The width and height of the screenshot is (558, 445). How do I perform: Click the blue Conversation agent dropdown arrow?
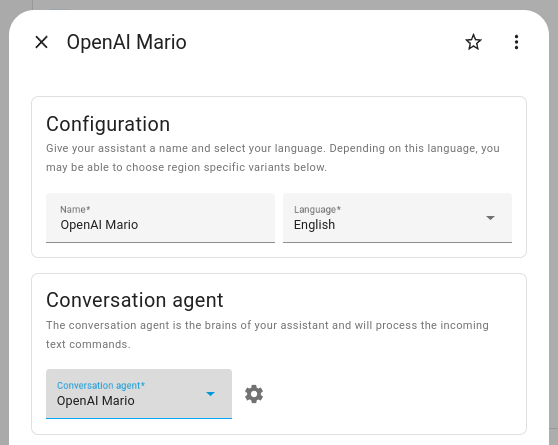(x=210, y=394)
